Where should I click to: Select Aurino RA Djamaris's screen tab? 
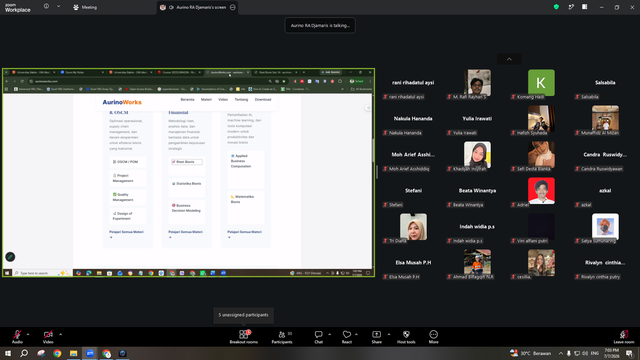pos(198,7)
